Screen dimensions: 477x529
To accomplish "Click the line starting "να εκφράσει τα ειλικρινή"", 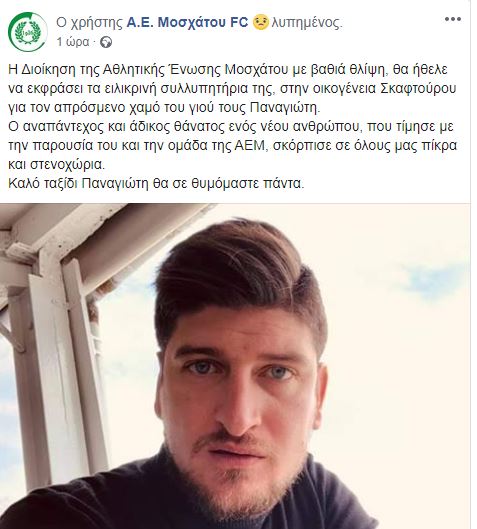I will point(232,88).
